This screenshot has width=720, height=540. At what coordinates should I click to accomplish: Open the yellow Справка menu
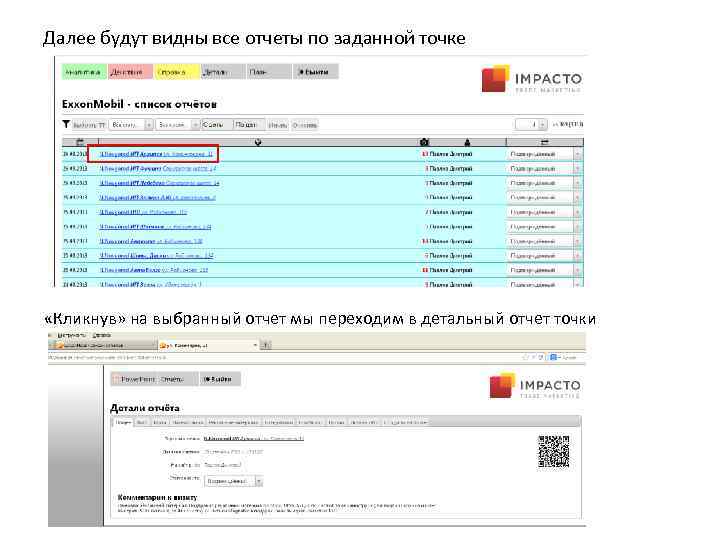click(176, 72)
